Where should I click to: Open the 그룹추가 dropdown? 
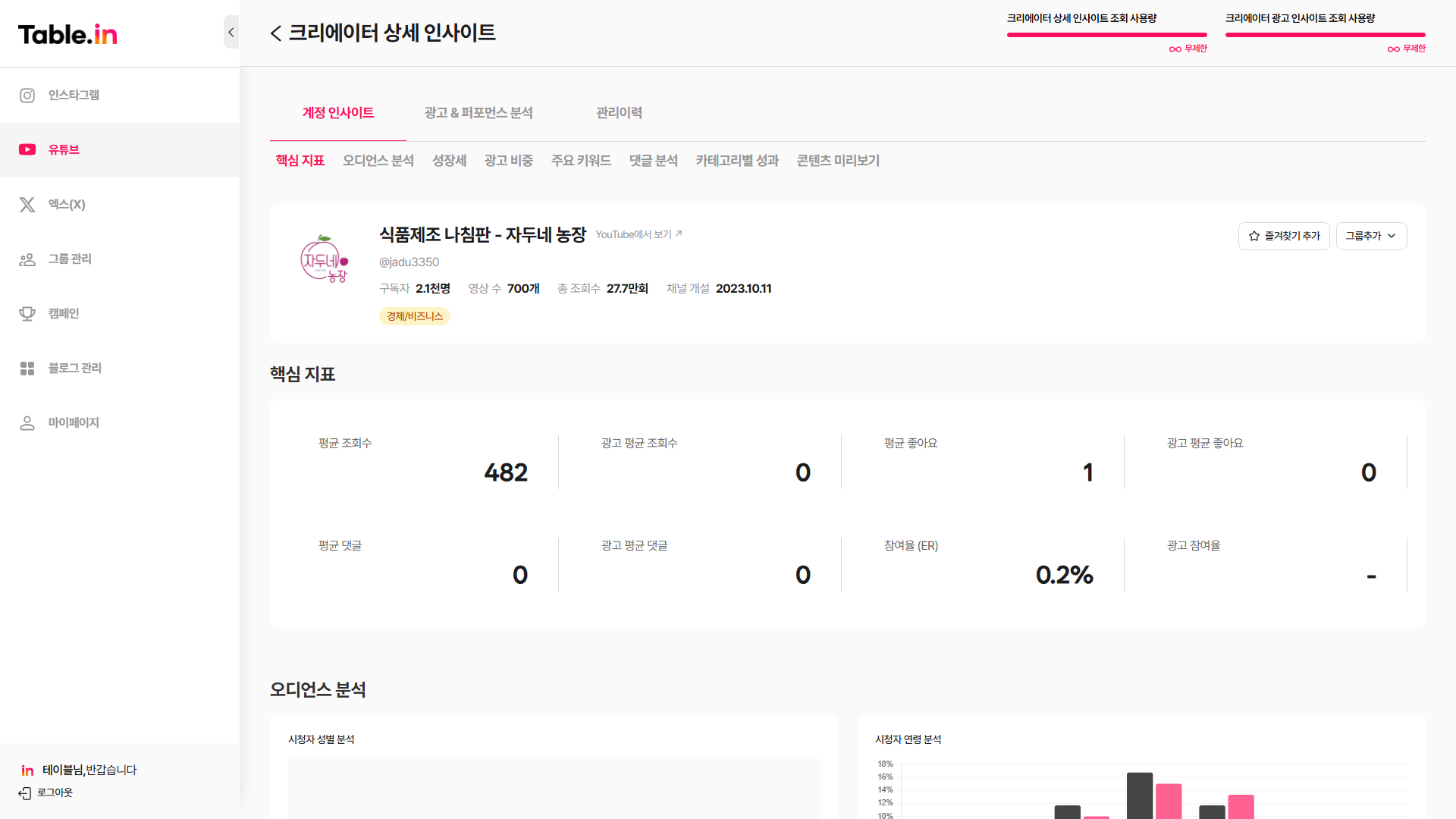click(x=1371, y=236)
